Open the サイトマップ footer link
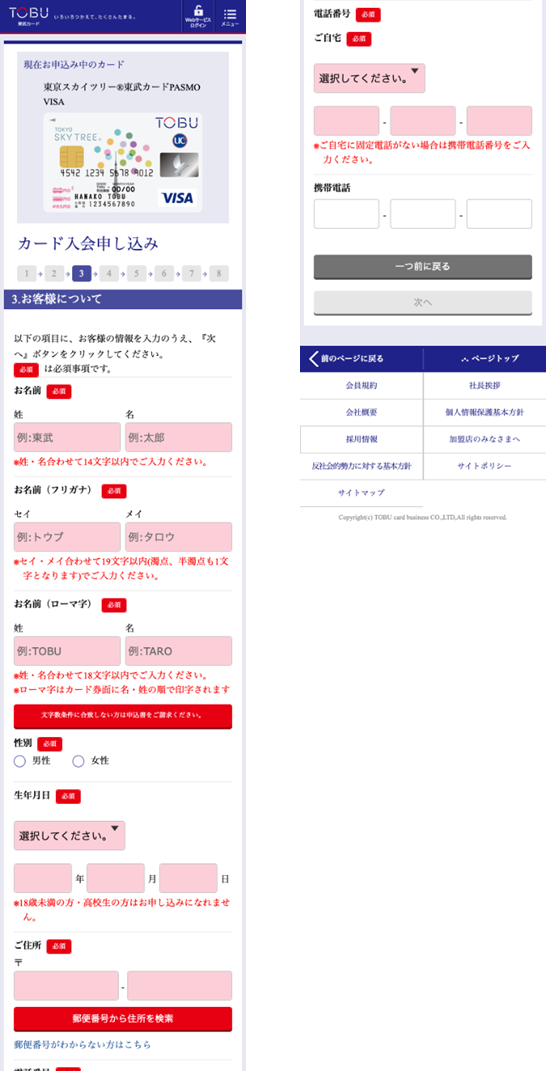The image size is (546, 1071). tap(361, 492)
